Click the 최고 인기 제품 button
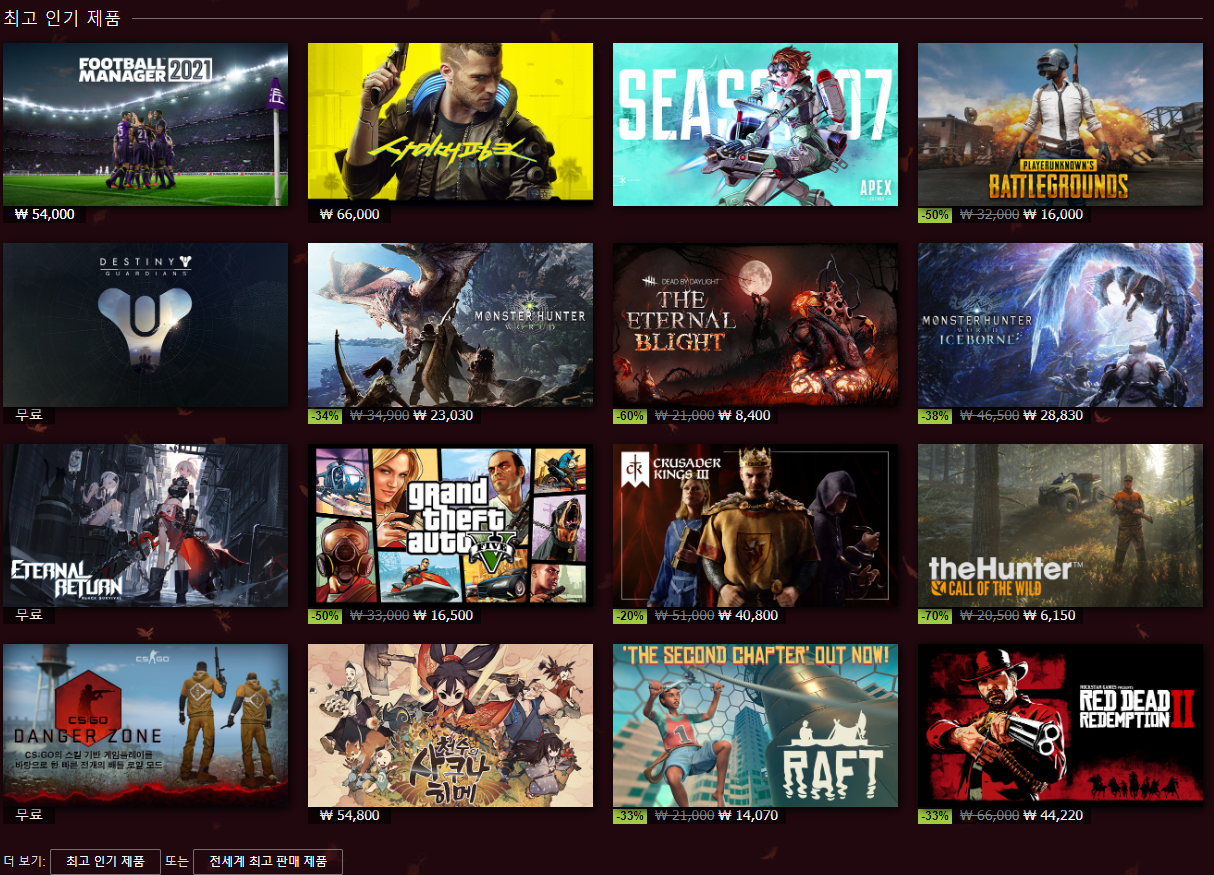Viewport: 1214px width, 875px height. 105,861
